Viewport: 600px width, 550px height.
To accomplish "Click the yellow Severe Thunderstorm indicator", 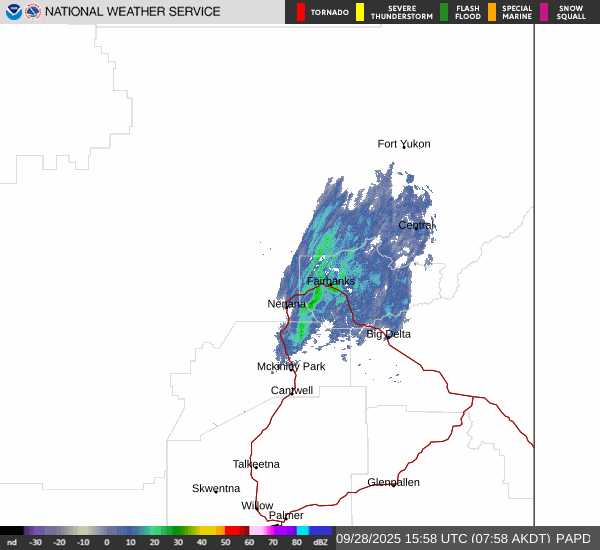I will pos(360,12).
